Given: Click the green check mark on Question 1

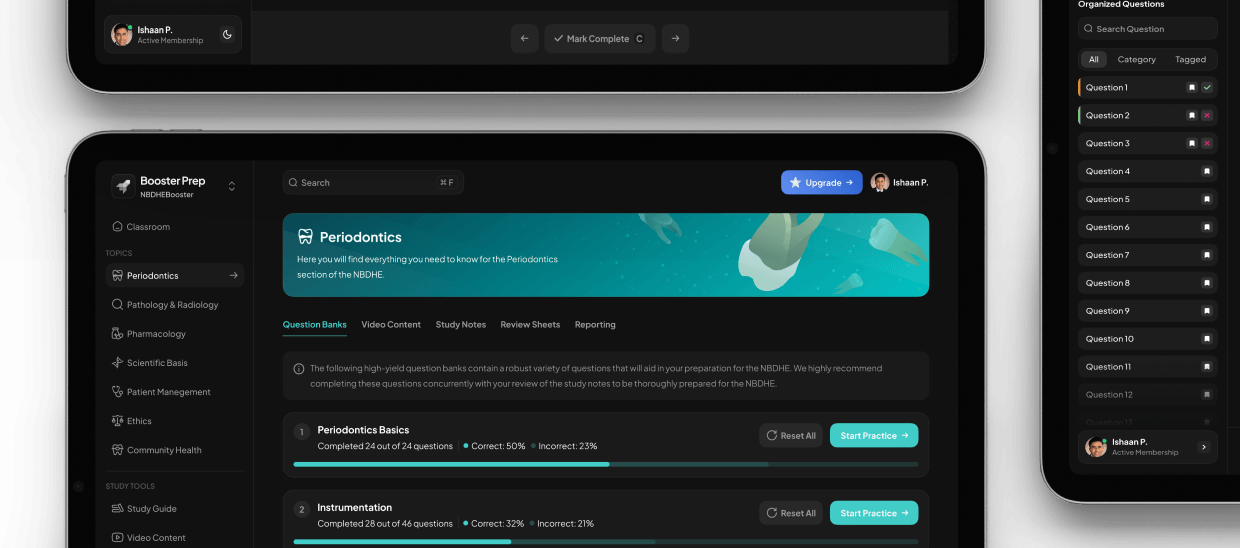Looking at the screenshot, I should coord(1207,87).
